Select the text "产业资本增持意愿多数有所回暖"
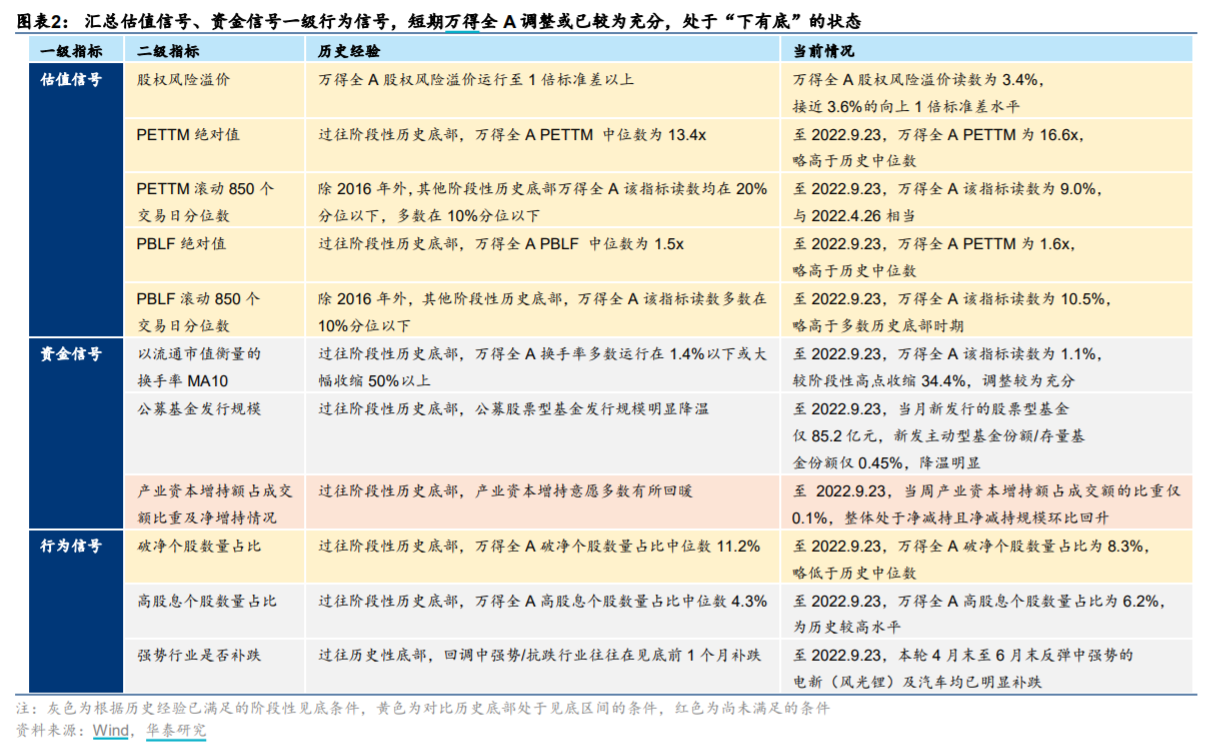The height and width of the screenshot is (754, 1208). 584,491
